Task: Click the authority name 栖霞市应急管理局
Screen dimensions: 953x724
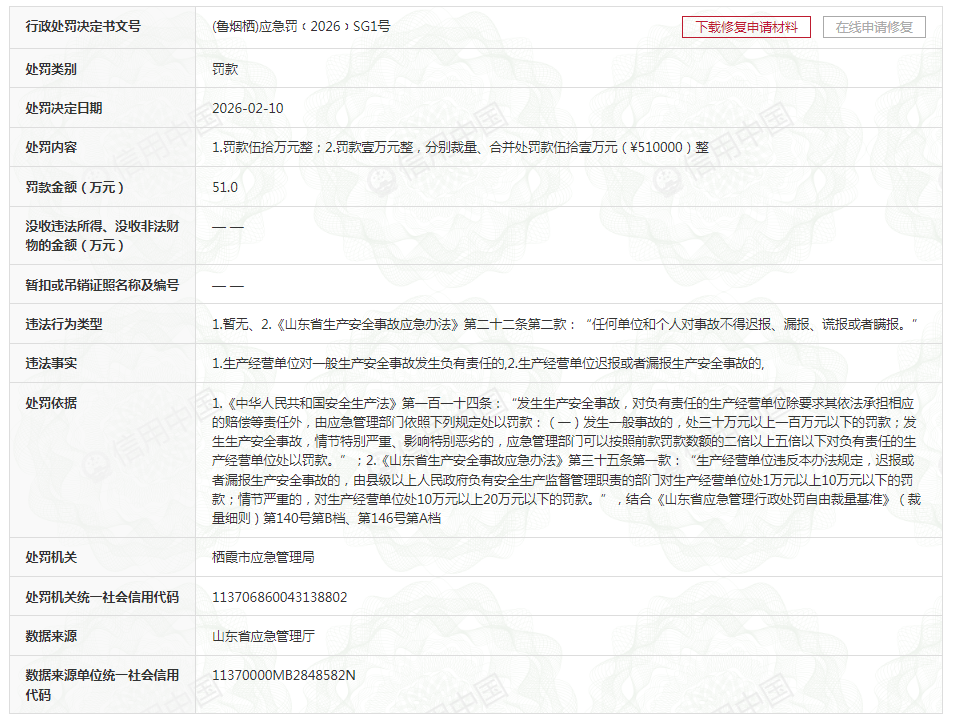Action: click(x=263, y=557)
